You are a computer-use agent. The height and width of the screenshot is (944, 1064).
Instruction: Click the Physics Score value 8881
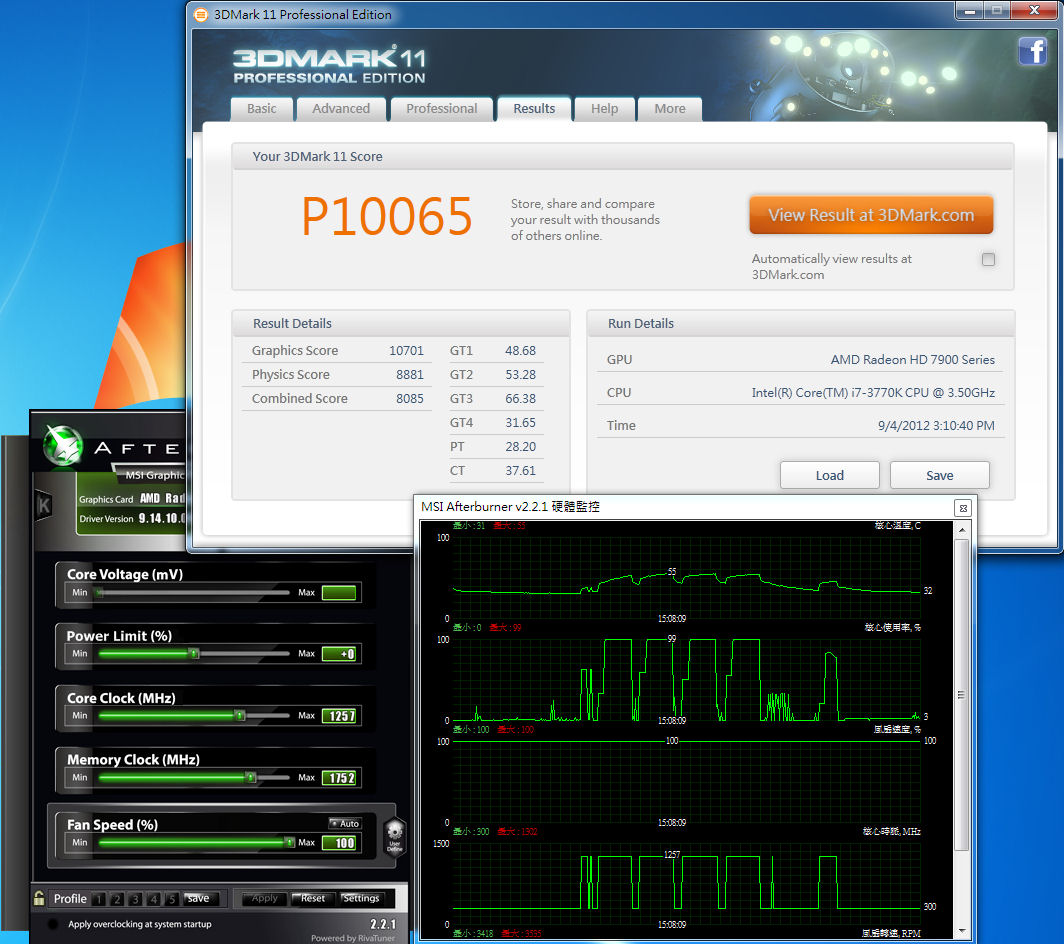410,375
